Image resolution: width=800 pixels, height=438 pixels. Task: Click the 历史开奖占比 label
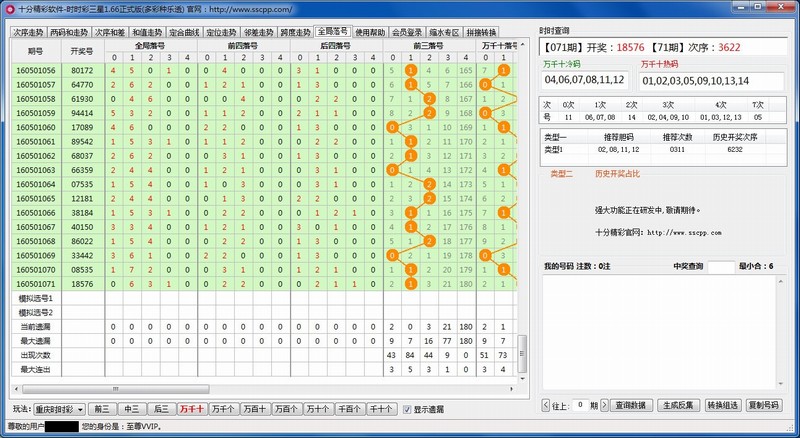pyautogui.click(x=617, y=174)
